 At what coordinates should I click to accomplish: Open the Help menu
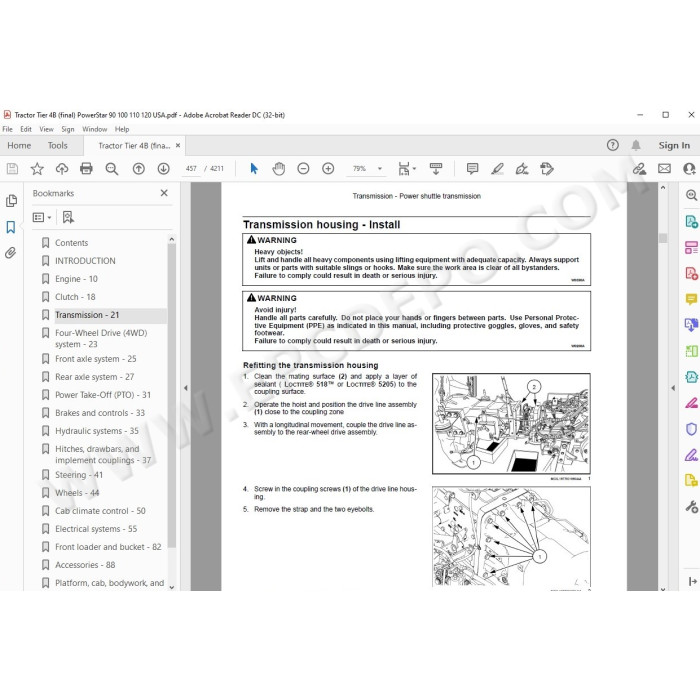coord(122,129)
